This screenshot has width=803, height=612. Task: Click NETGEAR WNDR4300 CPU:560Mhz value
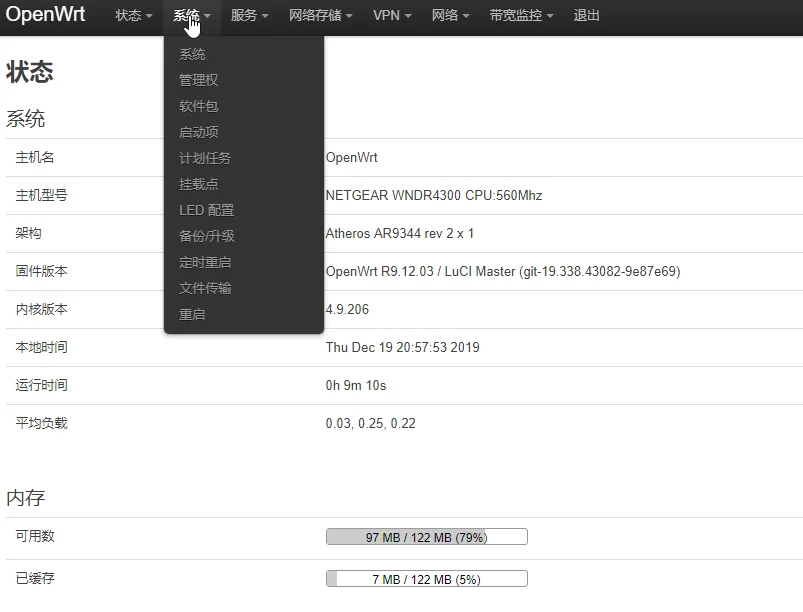click(x=434, y=195)
